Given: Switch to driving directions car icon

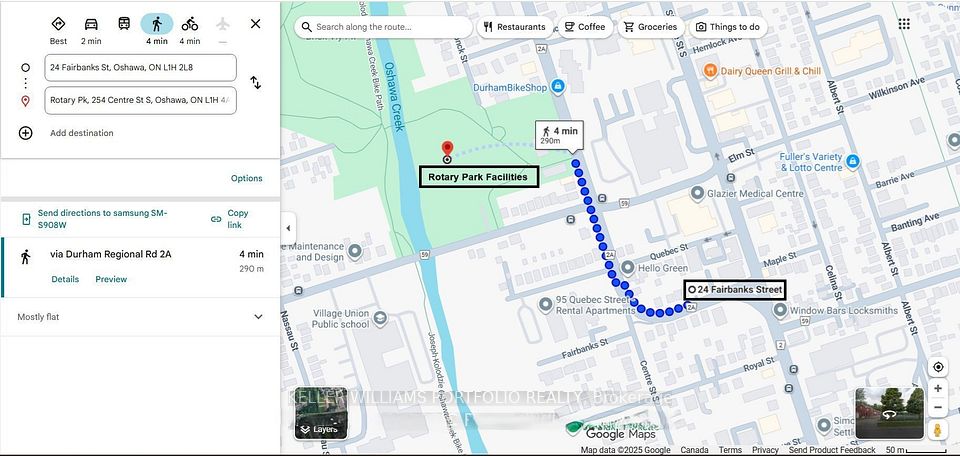Looking at the screenshot, I should point(91,24).
